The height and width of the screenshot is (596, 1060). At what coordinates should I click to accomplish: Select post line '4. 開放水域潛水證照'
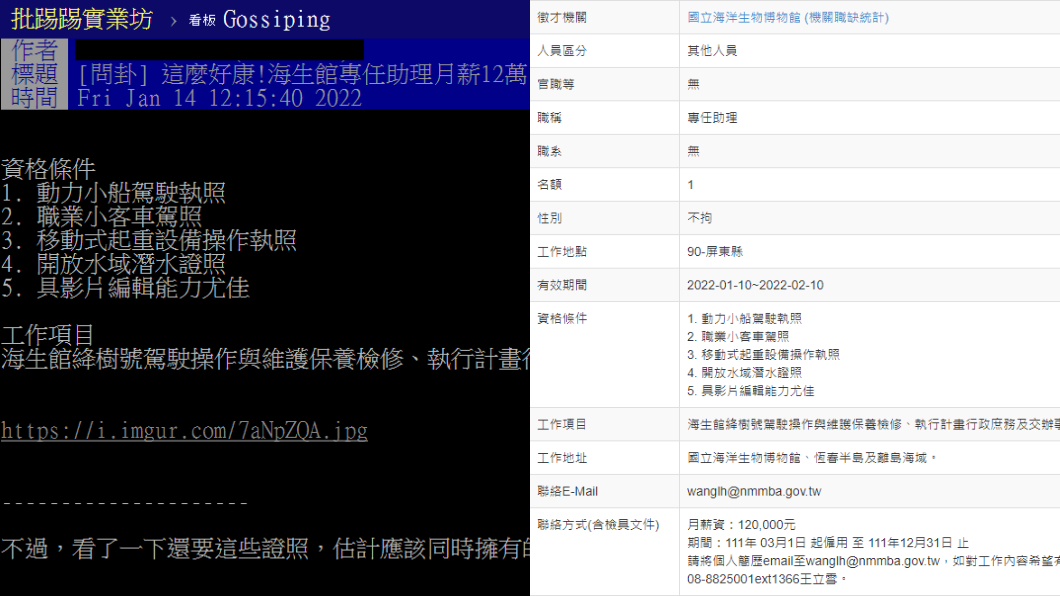113,264
